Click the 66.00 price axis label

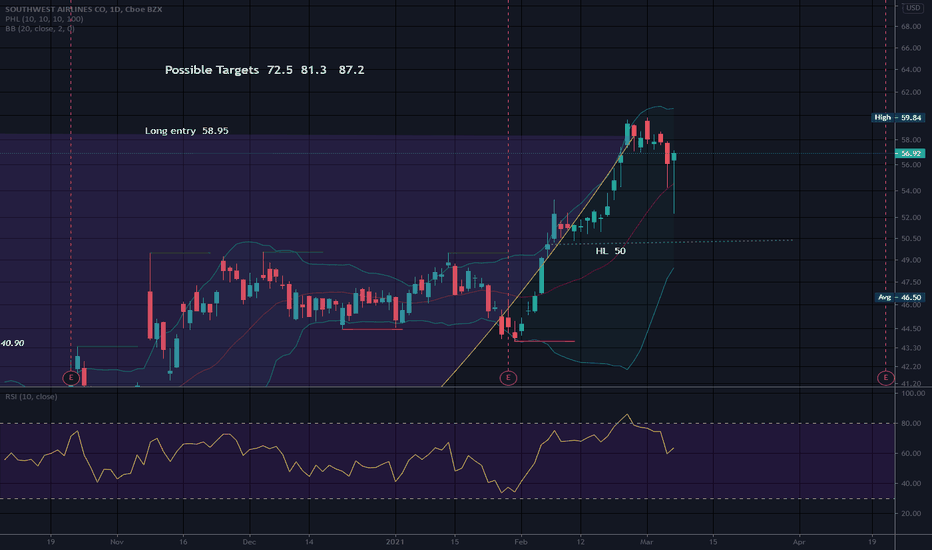[x=911, y=48]
